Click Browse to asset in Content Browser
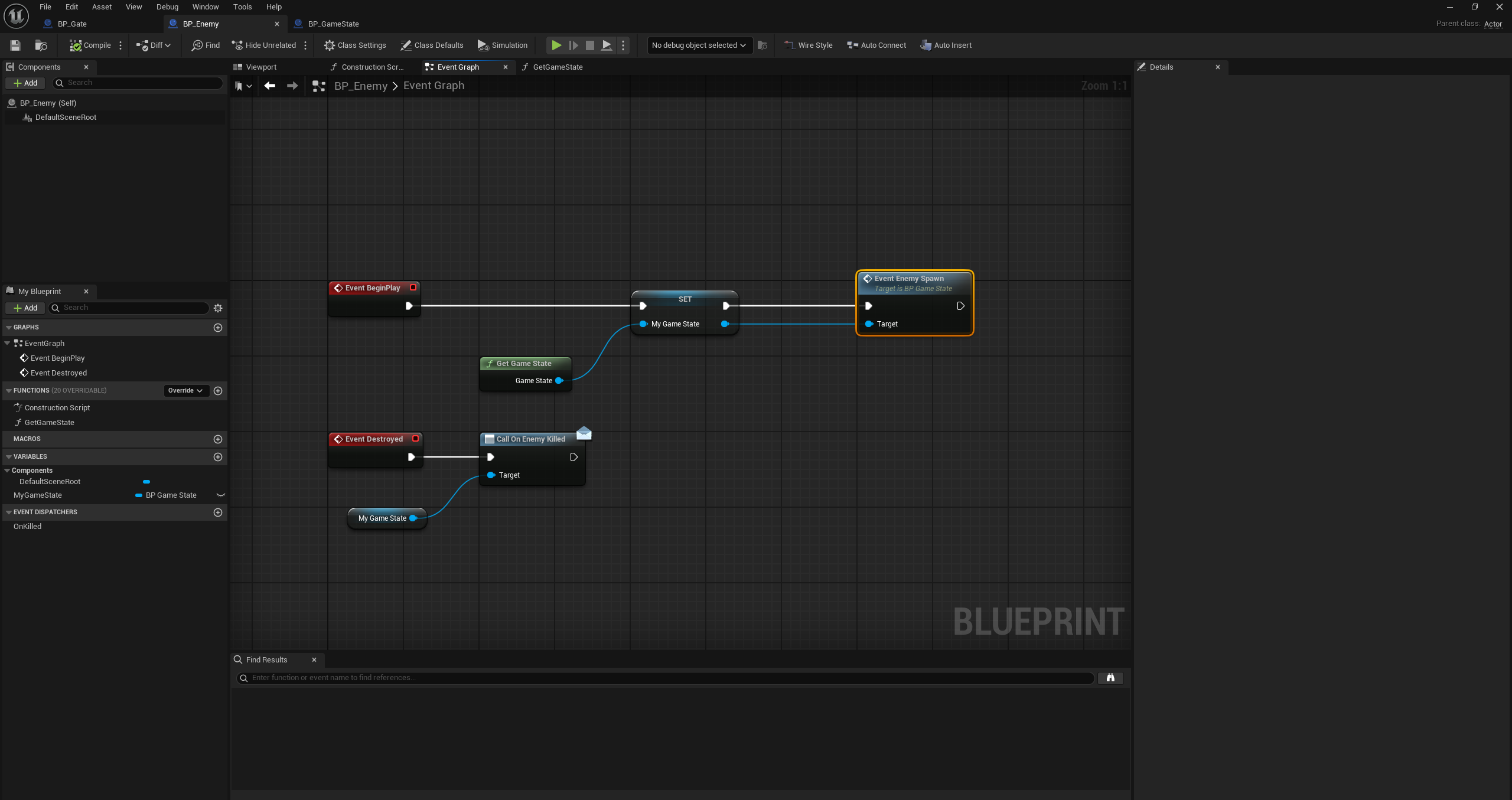Viewport: 1512px width, 800px height. click(x=41, y=45)
